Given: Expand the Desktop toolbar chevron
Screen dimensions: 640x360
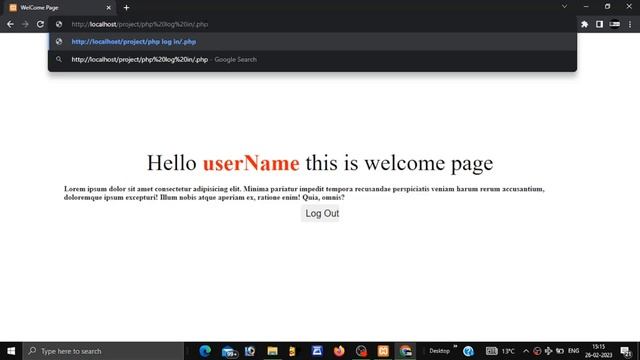Looking at the screenshot, I should [x=455, y=347].
